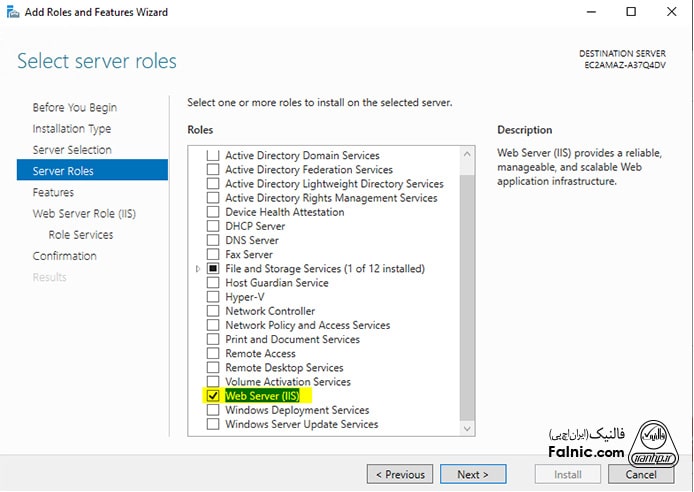Check Windows Server Update Services checkbox
694x492 pixels.
click(212, 424)
